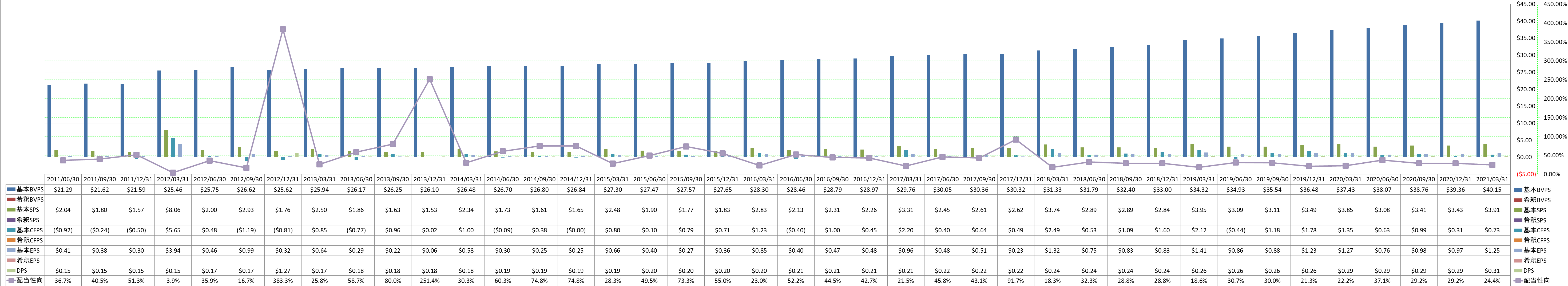Click the 3.9% cell in the 配当性向 row
This screenshot has height=286, width=1568.
coord(173,280)
